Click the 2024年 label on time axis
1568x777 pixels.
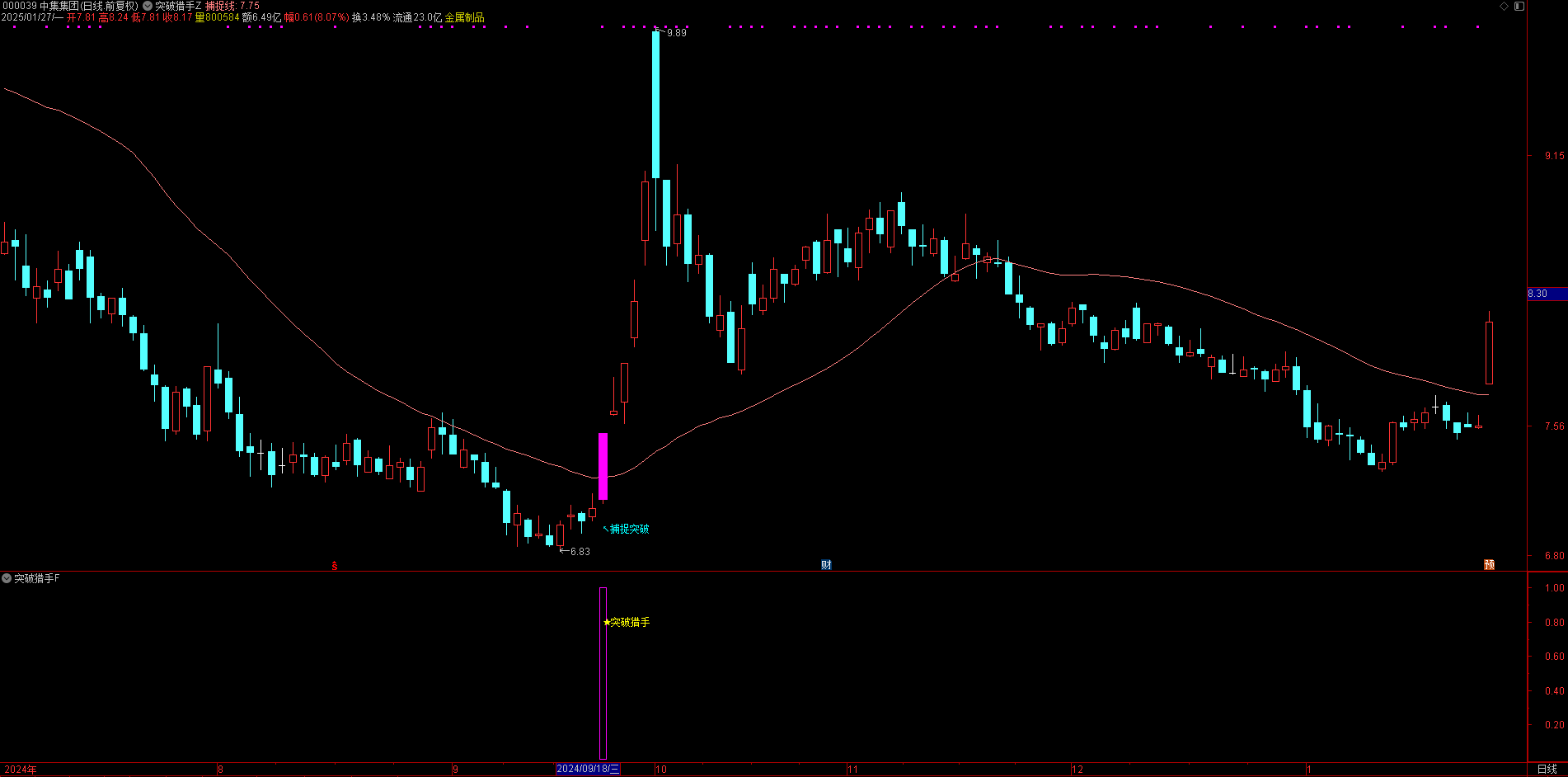[x=21, y=770]
